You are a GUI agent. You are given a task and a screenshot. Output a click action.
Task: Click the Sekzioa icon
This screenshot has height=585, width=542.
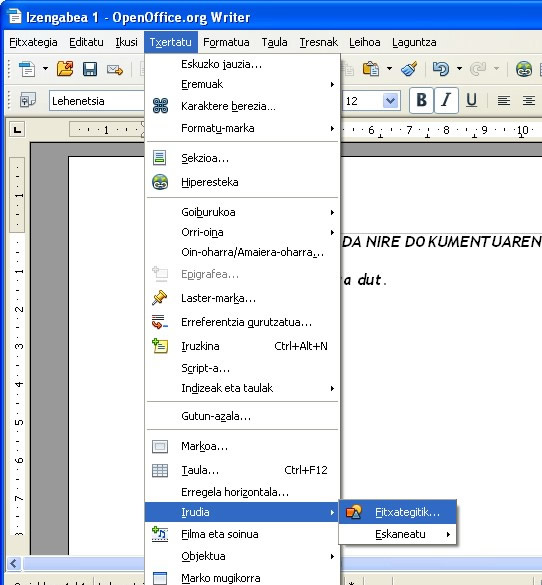pos(160,158)
